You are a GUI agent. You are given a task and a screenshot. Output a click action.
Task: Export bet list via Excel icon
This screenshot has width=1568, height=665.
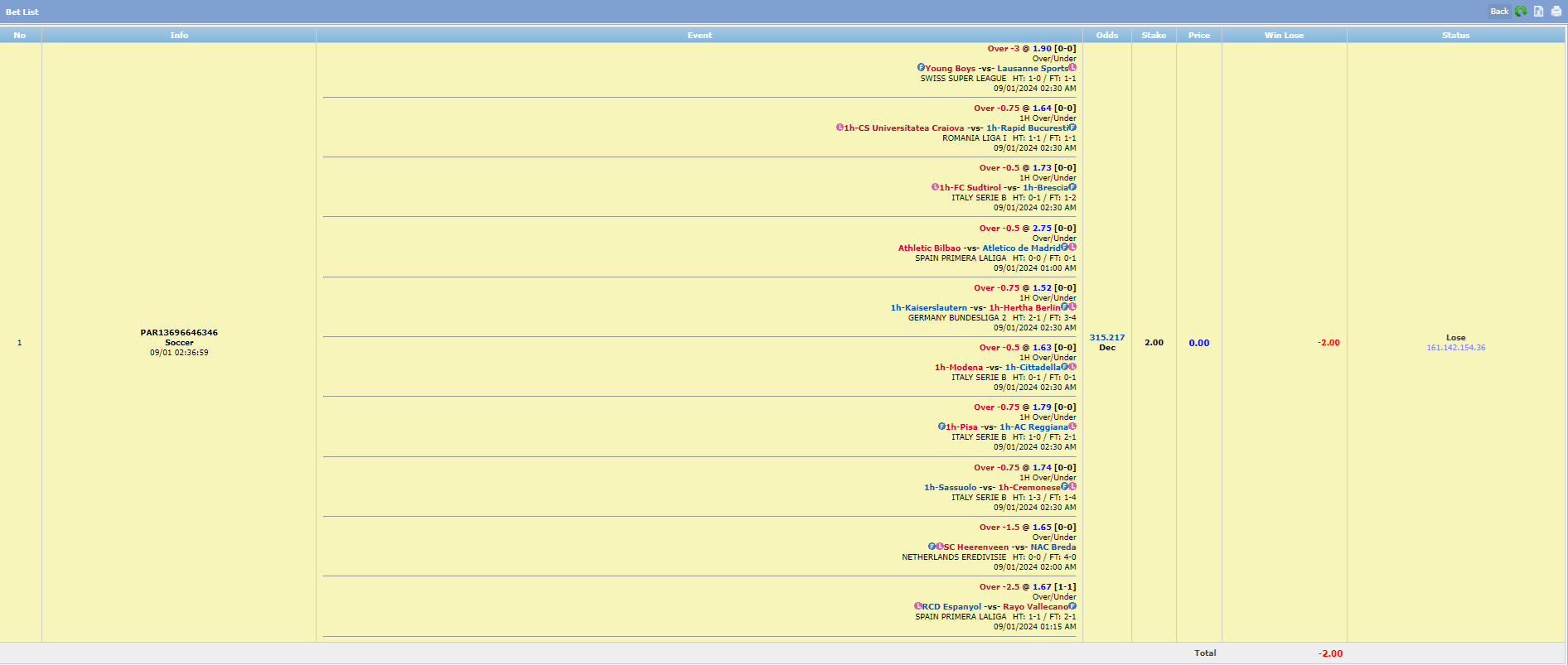[1539, 12]
